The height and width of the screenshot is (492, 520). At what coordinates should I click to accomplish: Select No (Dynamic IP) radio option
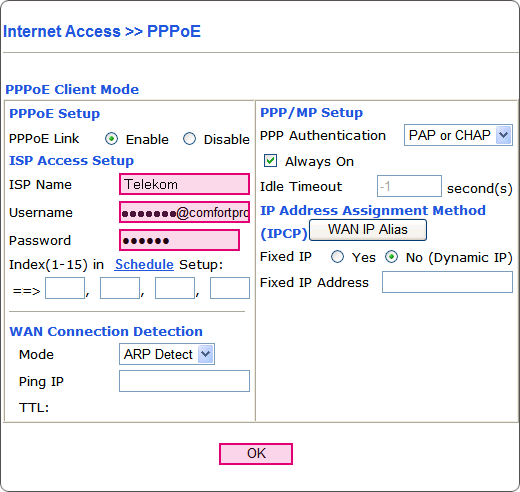pos(391,257)
